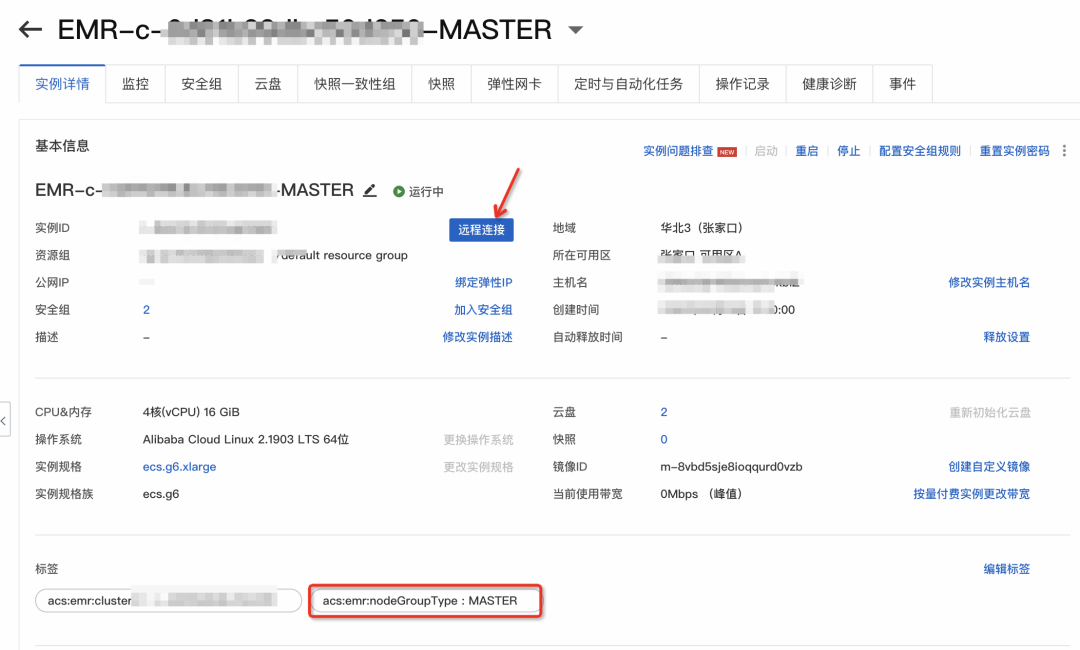The image size is (1080, 650).
Task: Select the acs:emr:nodeGroupType MASTER tag
Action: click(425, 601)
